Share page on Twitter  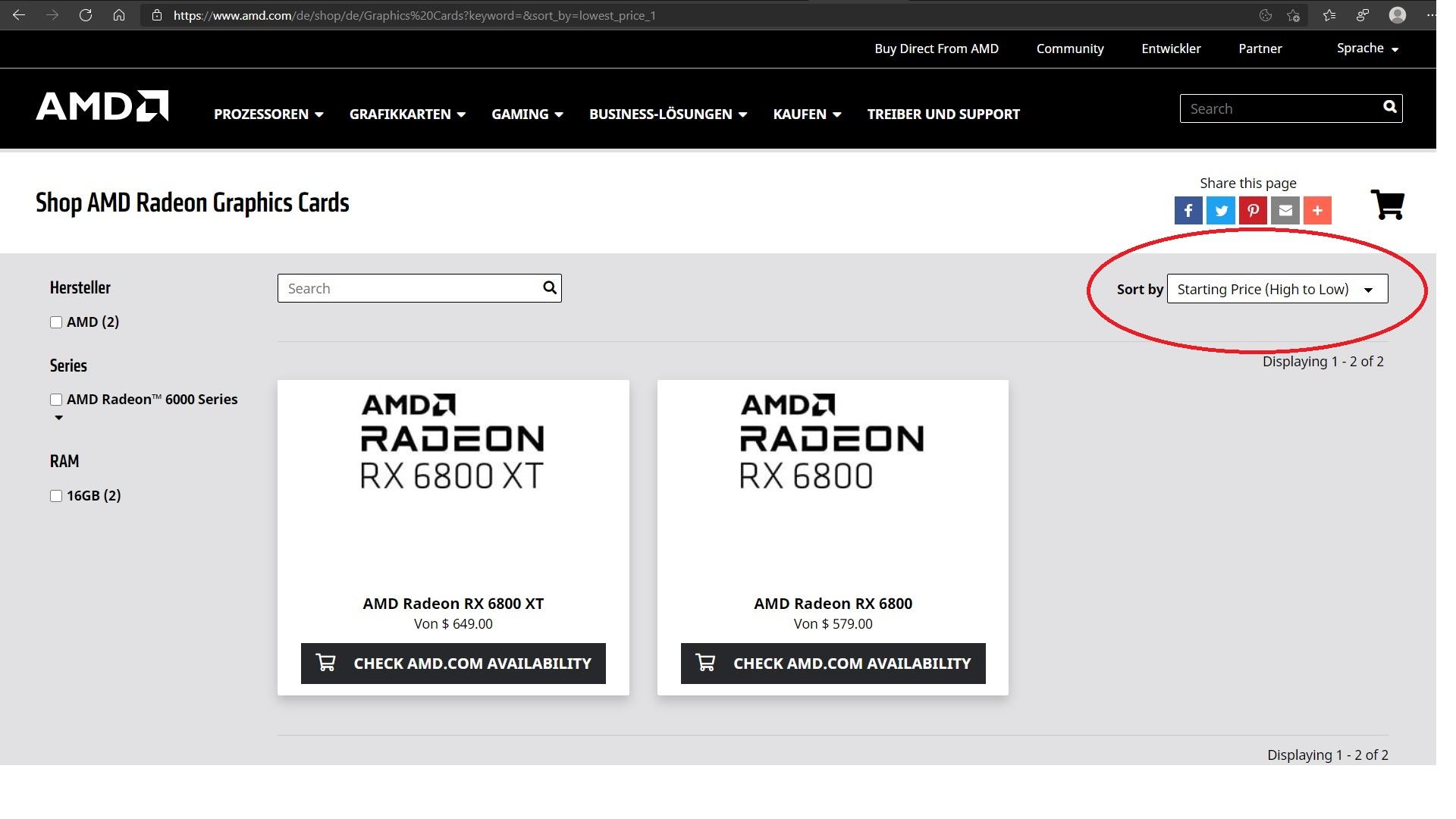point(1221,210)
